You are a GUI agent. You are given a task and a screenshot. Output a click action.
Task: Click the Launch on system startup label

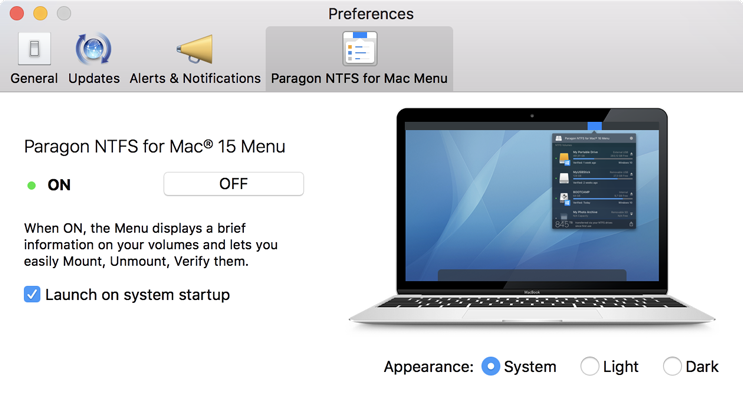click(x=137, y=295)
